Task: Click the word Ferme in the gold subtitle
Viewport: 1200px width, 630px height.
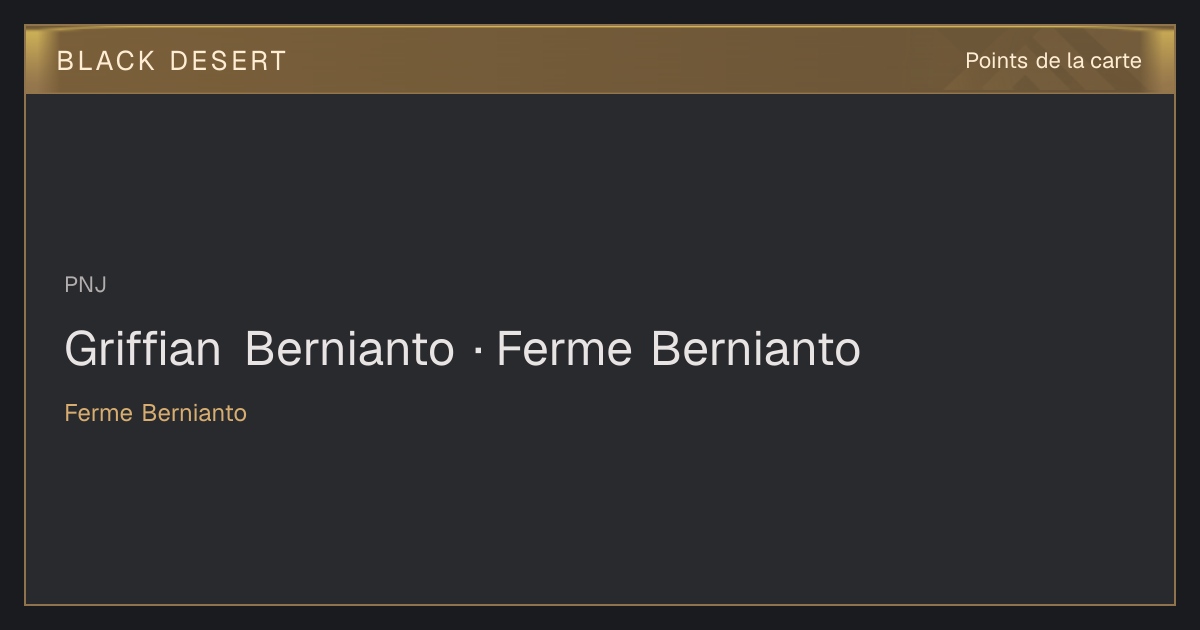Action: click(99, 413)
